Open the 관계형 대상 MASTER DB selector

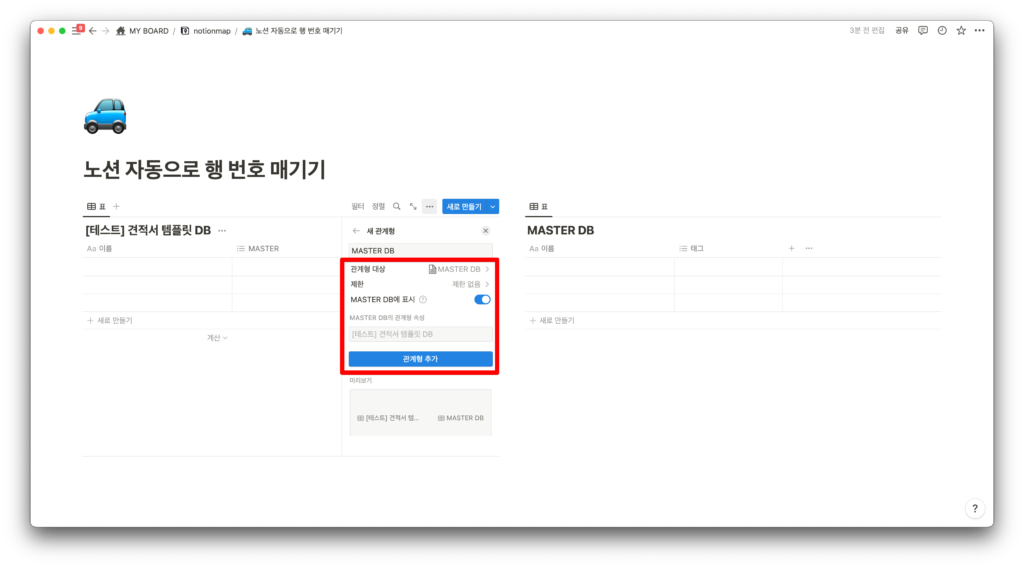(x=458, y=269)
